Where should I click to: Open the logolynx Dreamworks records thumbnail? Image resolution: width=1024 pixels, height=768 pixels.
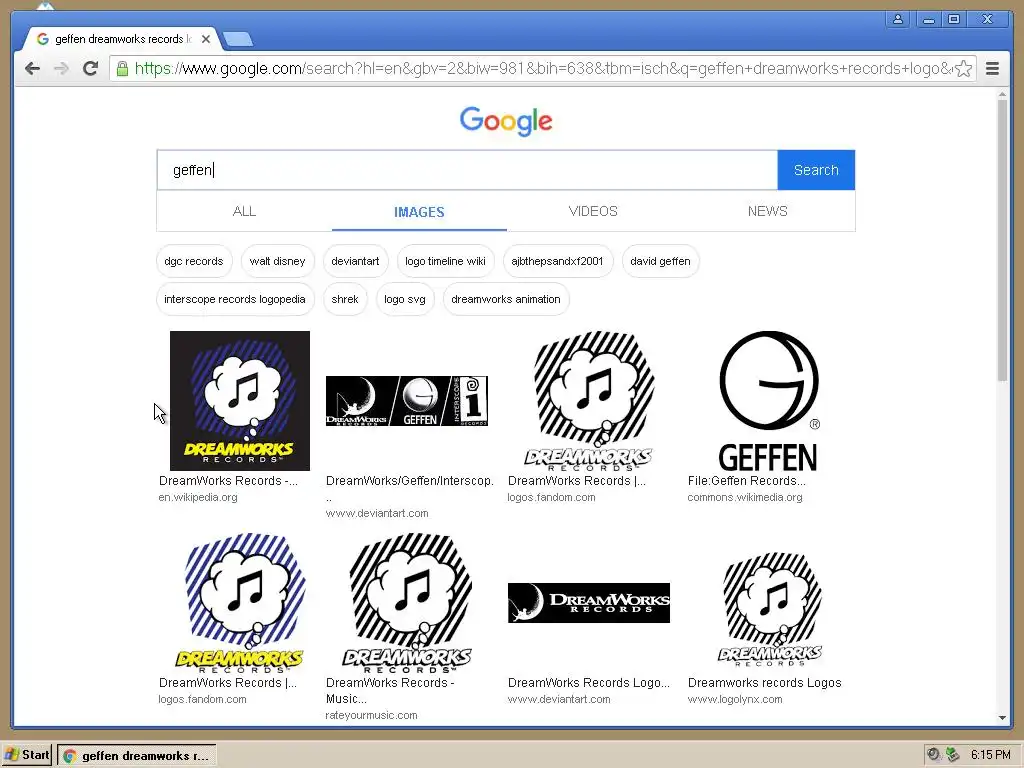[769, 609]
